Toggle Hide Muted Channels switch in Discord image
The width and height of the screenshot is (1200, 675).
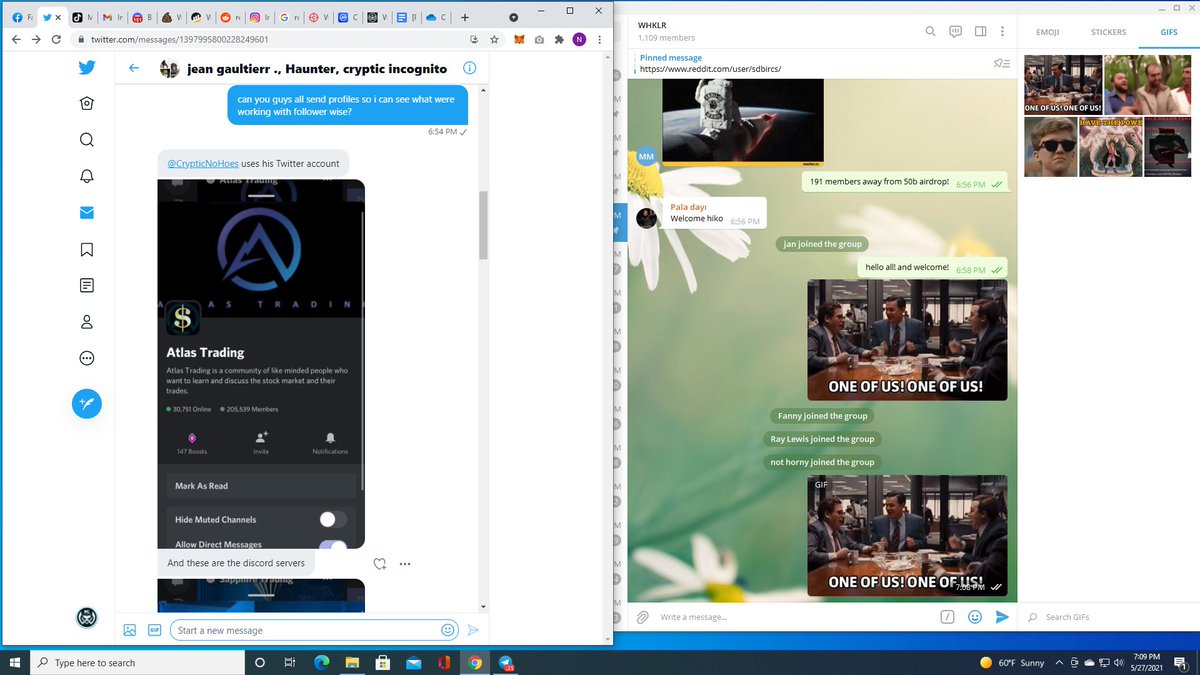pos(333,519)
